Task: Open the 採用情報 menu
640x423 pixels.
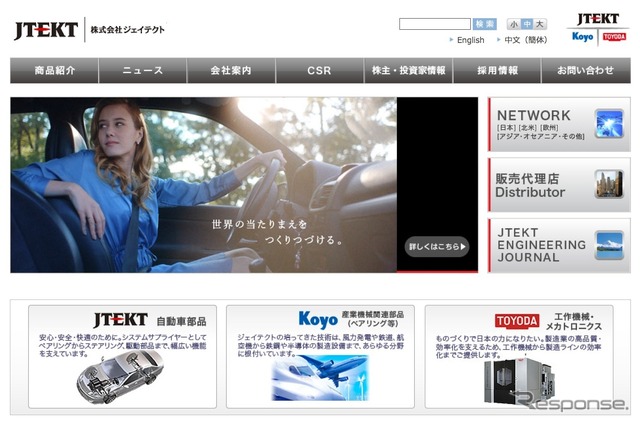Action: pyautogui.click(x=497, y=70)
